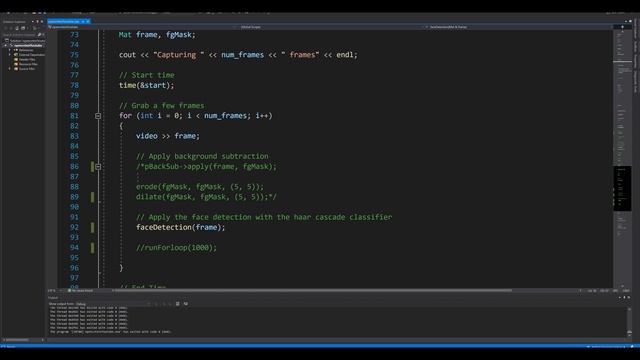Click the 'time(&start);' code line
640x360 pixels.
pos(146,85)
